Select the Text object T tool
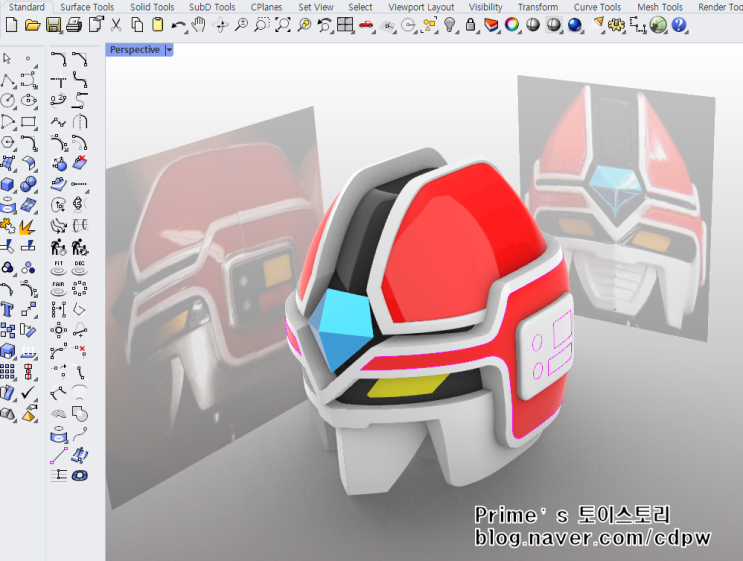Viewport: 743px width, 561px height. click(8, 309)
